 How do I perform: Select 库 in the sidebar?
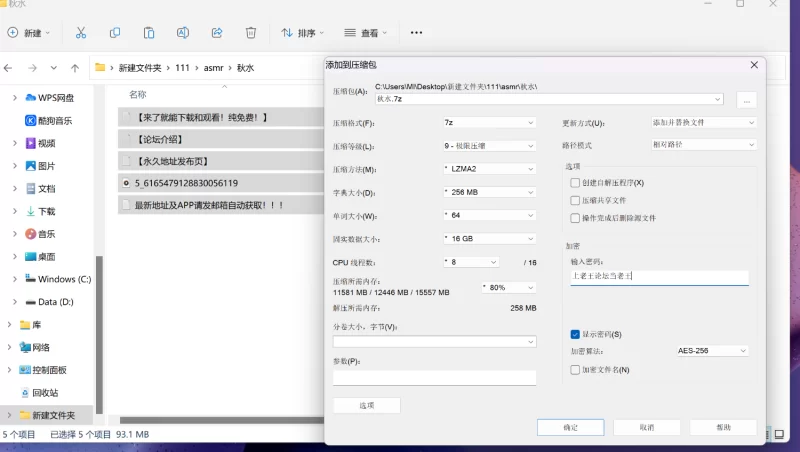pos(30,324)
